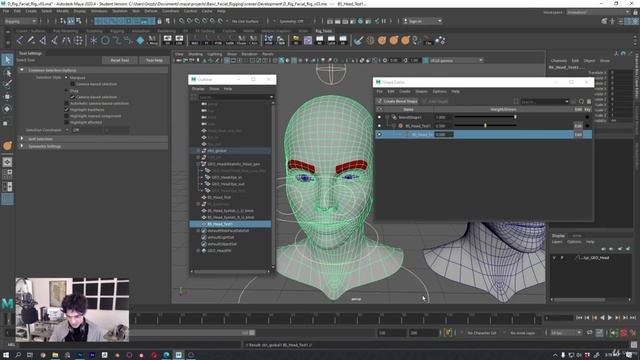Select the Paint Selection brush tool
This screenshot has height=360, width=640.
(7, 84)
